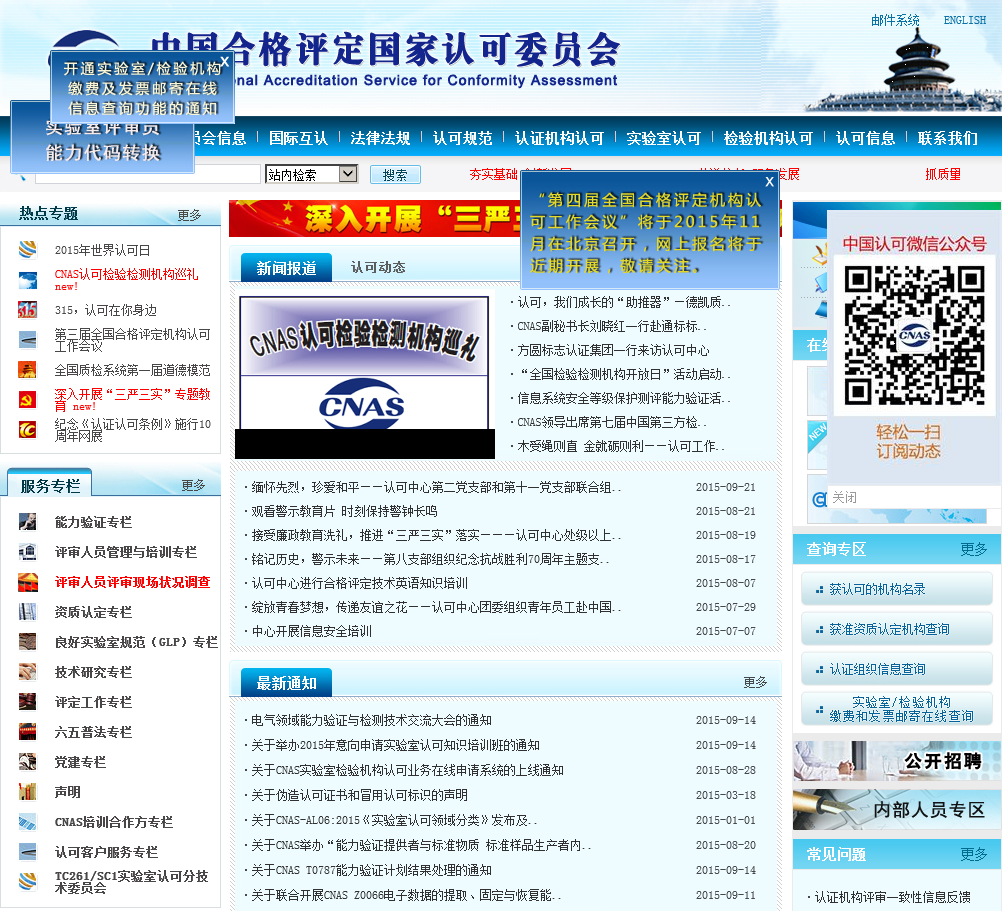Open 缴费和发票邮寄在线查询 button
The height and width of the screenshot is (911, 1002).
point(897,709)
